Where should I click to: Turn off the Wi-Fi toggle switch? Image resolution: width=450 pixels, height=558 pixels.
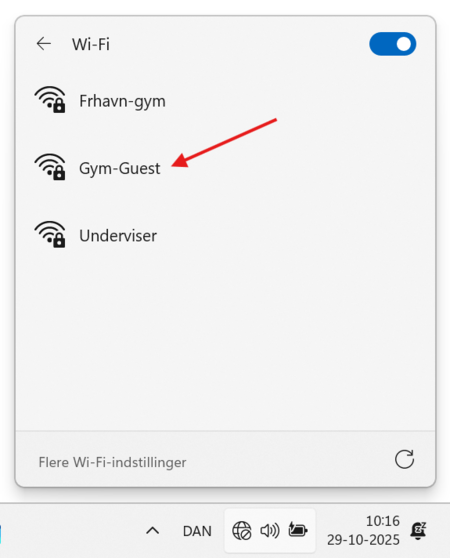pyautogui.click(x=392, y=44)
